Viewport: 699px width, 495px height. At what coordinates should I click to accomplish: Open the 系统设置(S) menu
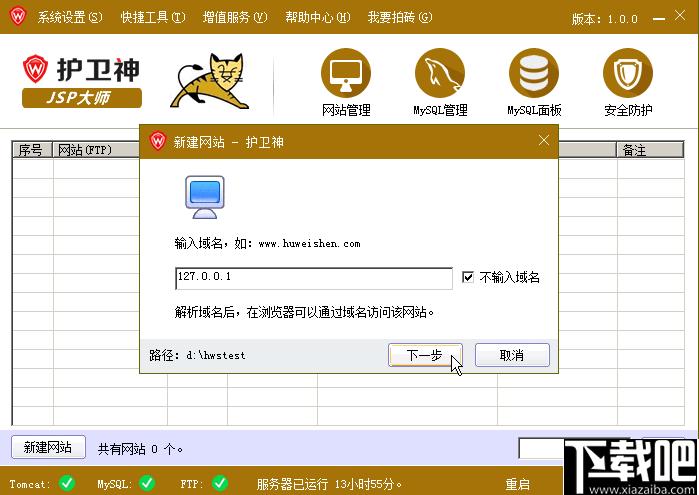tap(70, 17)
